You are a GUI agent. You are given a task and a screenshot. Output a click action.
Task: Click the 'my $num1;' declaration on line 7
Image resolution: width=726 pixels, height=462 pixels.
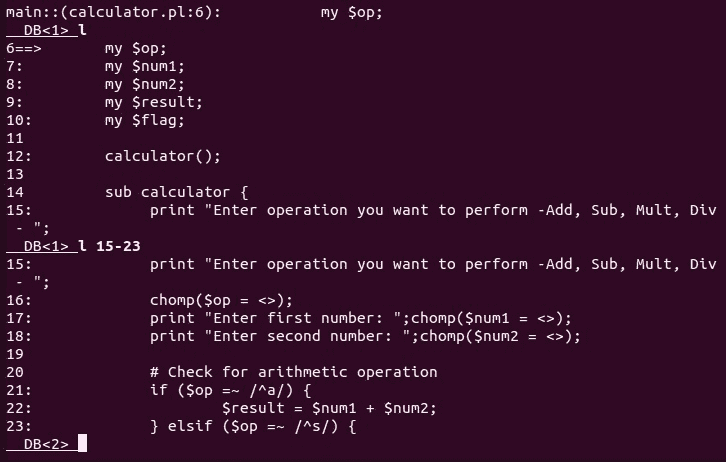pyautogui.click(x=144, y=66)
